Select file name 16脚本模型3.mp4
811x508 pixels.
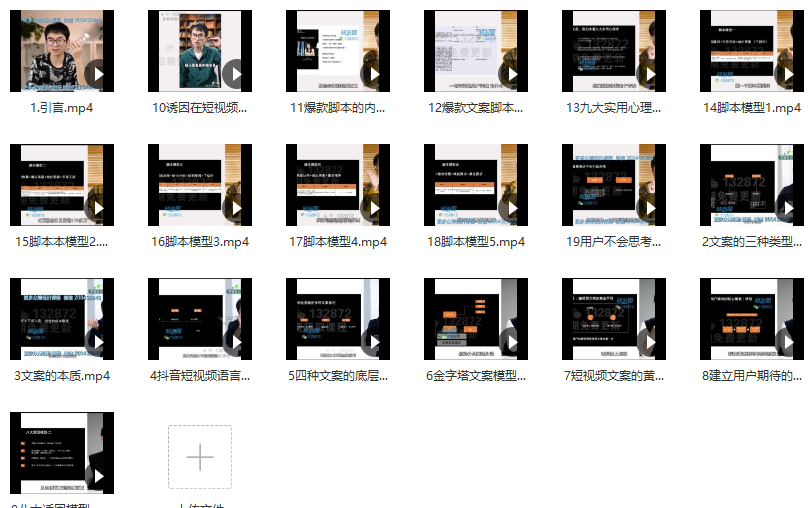point(200,242)
